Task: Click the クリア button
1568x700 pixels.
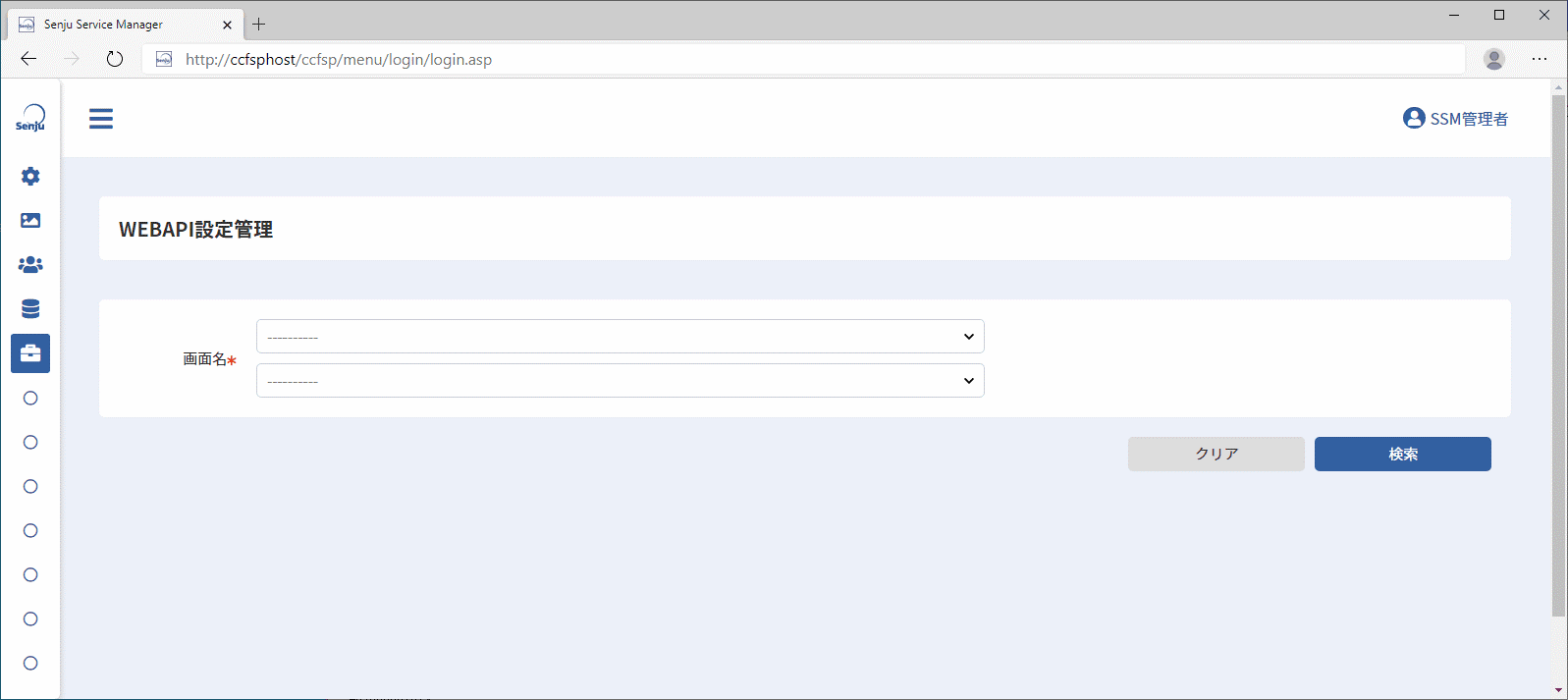Action: coord(1217,454)
